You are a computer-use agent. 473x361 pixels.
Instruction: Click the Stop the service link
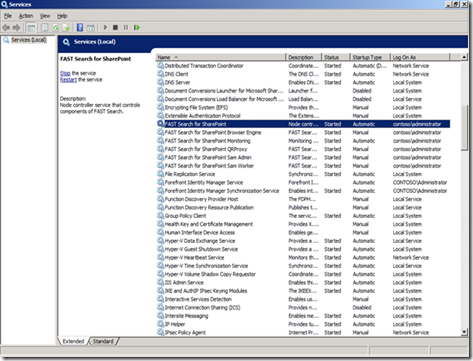coord(65,73)
